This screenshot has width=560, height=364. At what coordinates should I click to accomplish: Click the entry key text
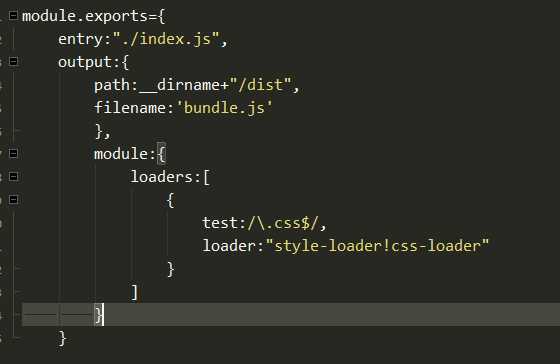click(x=81, y=39)
